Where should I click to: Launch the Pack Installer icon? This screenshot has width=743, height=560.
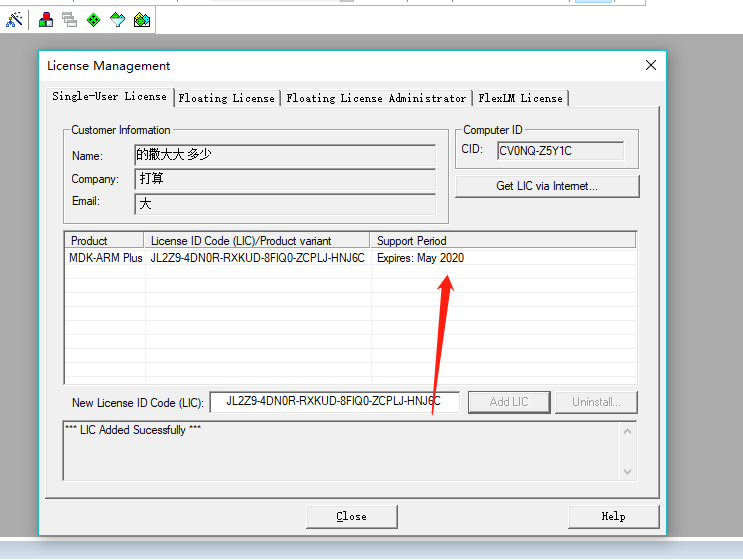point(142,20)
